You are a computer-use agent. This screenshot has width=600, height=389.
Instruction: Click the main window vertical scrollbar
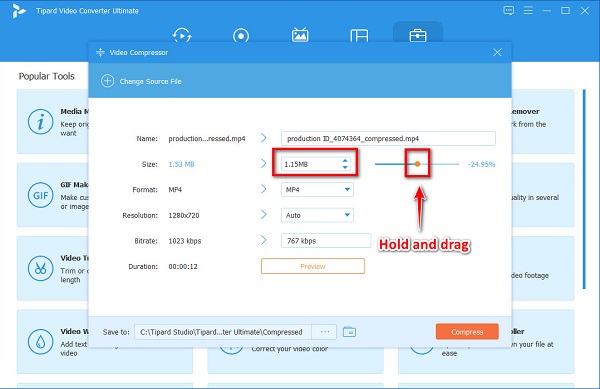[x=584, y=189]
